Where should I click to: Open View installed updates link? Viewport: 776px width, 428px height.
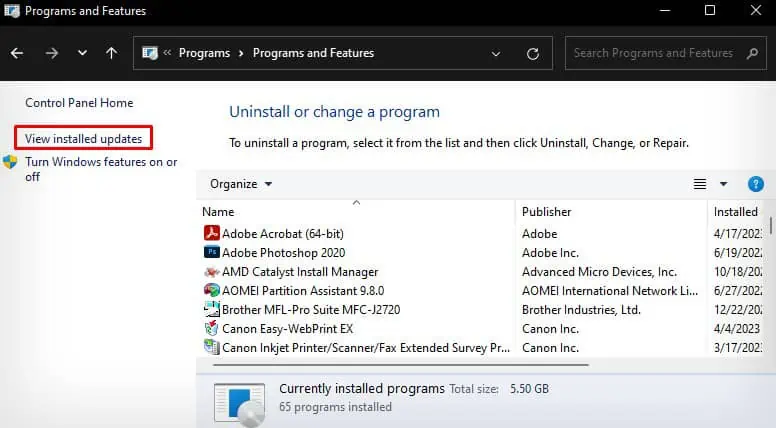coord(84,139)
